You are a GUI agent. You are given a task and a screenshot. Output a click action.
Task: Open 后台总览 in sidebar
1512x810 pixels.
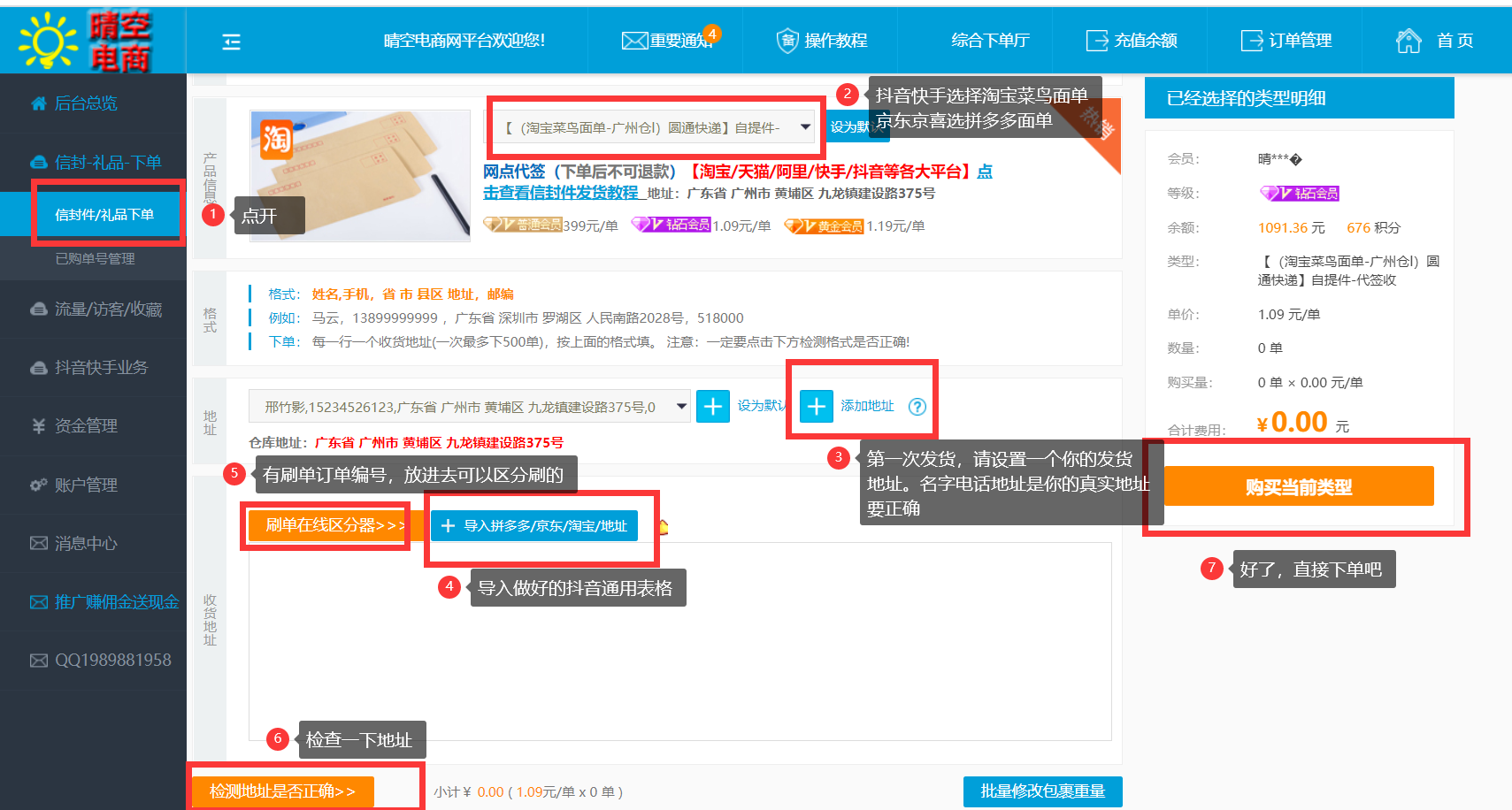(x=86, y=103)
